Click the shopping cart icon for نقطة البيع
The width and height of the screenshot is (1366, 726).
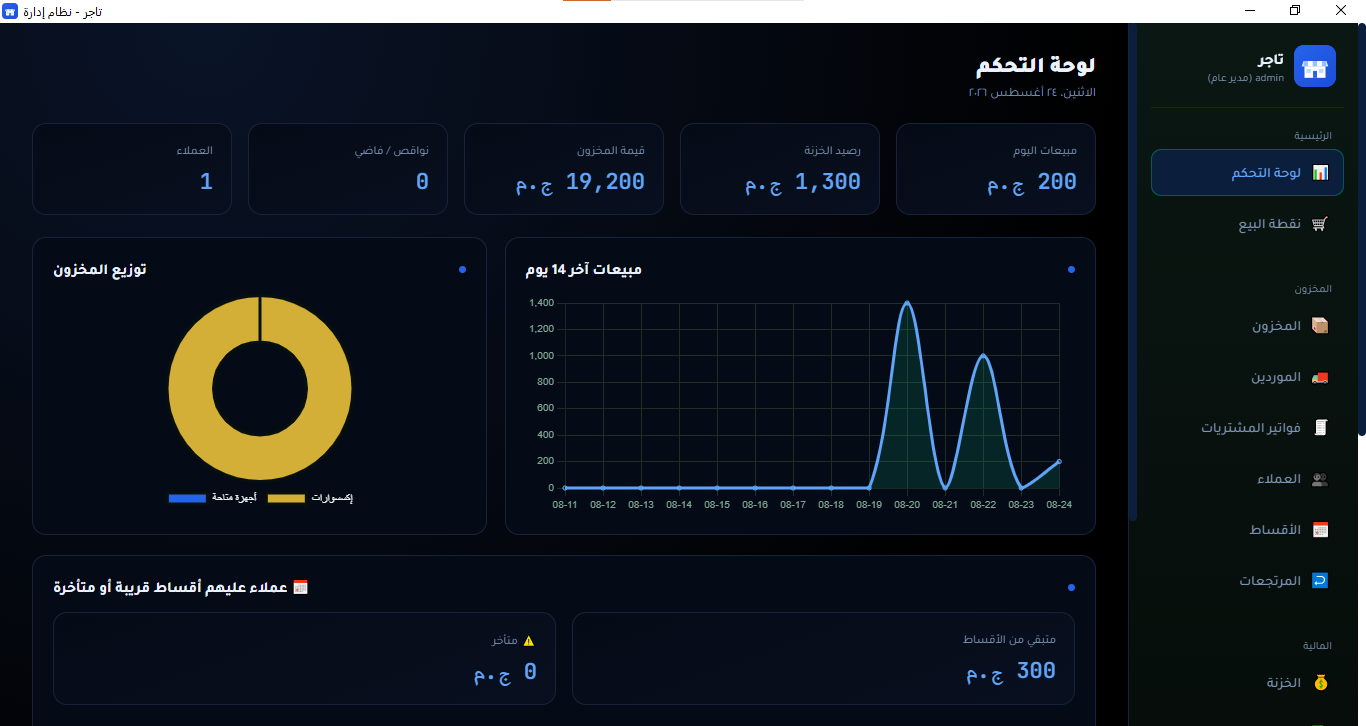[1320, 224]
